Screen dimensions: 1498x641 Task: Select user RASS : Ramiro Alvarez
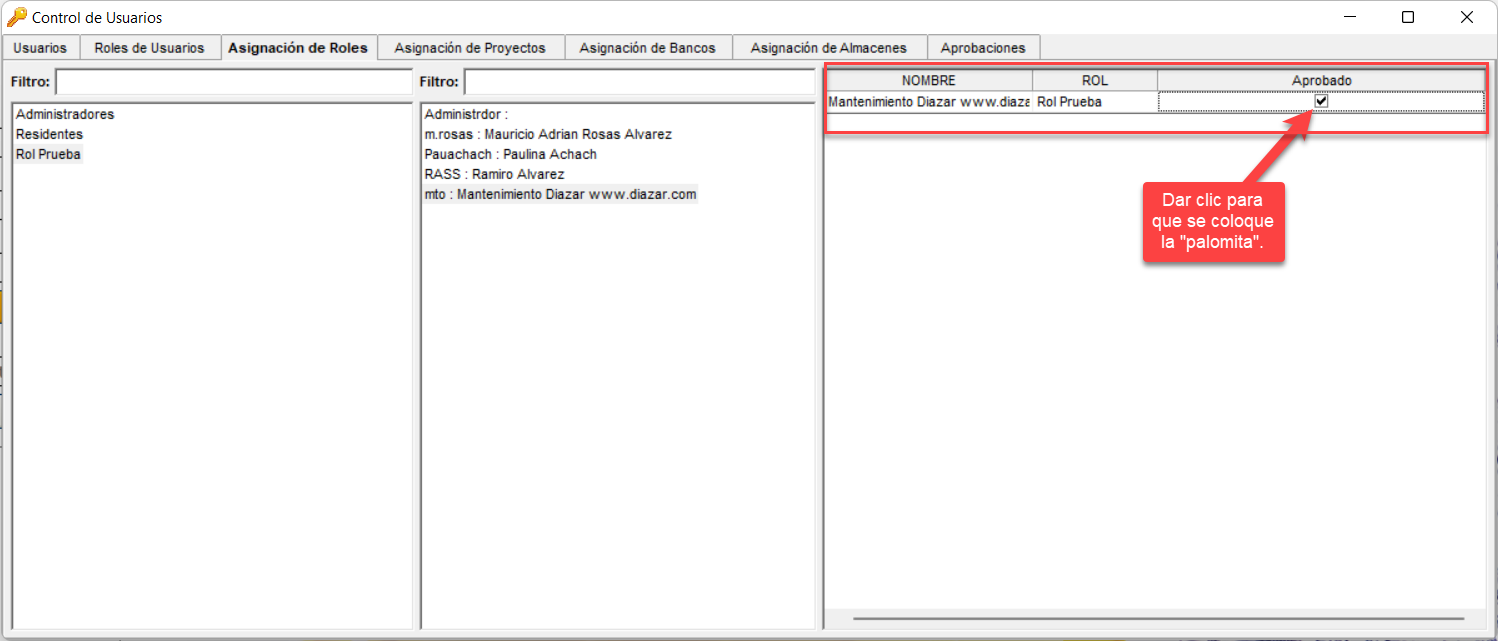click(496, 173)
